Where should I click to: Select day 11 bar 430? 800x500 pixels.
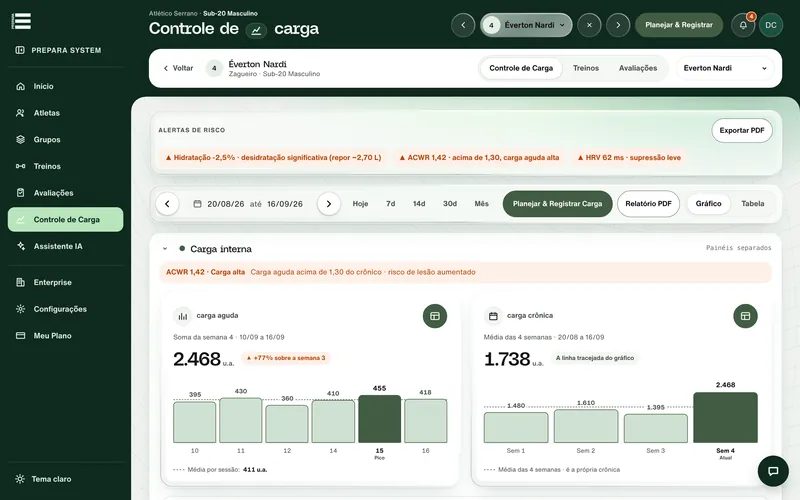pos(240,420)
